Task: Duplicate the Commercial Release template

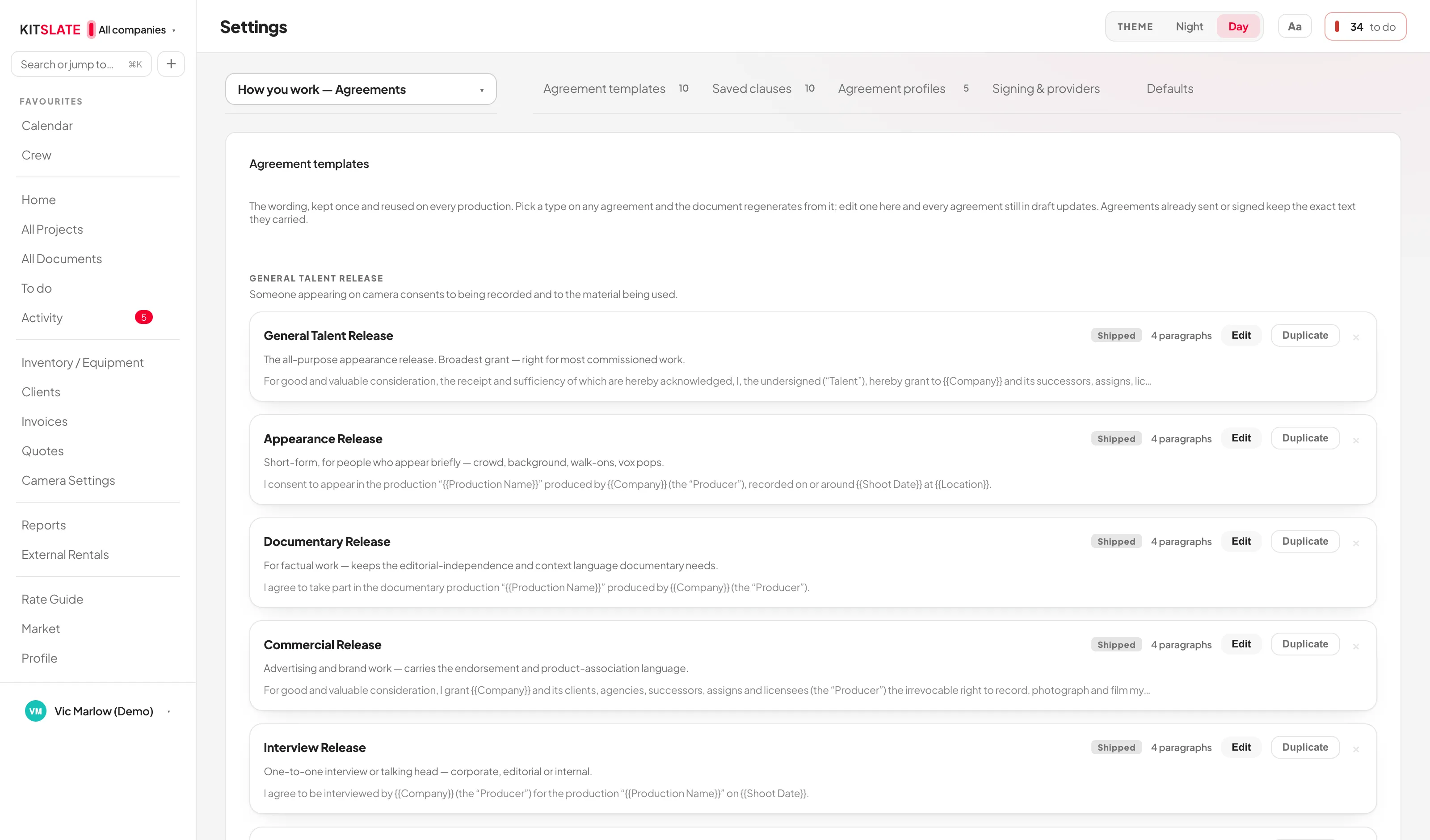Action: (1305, 644)
